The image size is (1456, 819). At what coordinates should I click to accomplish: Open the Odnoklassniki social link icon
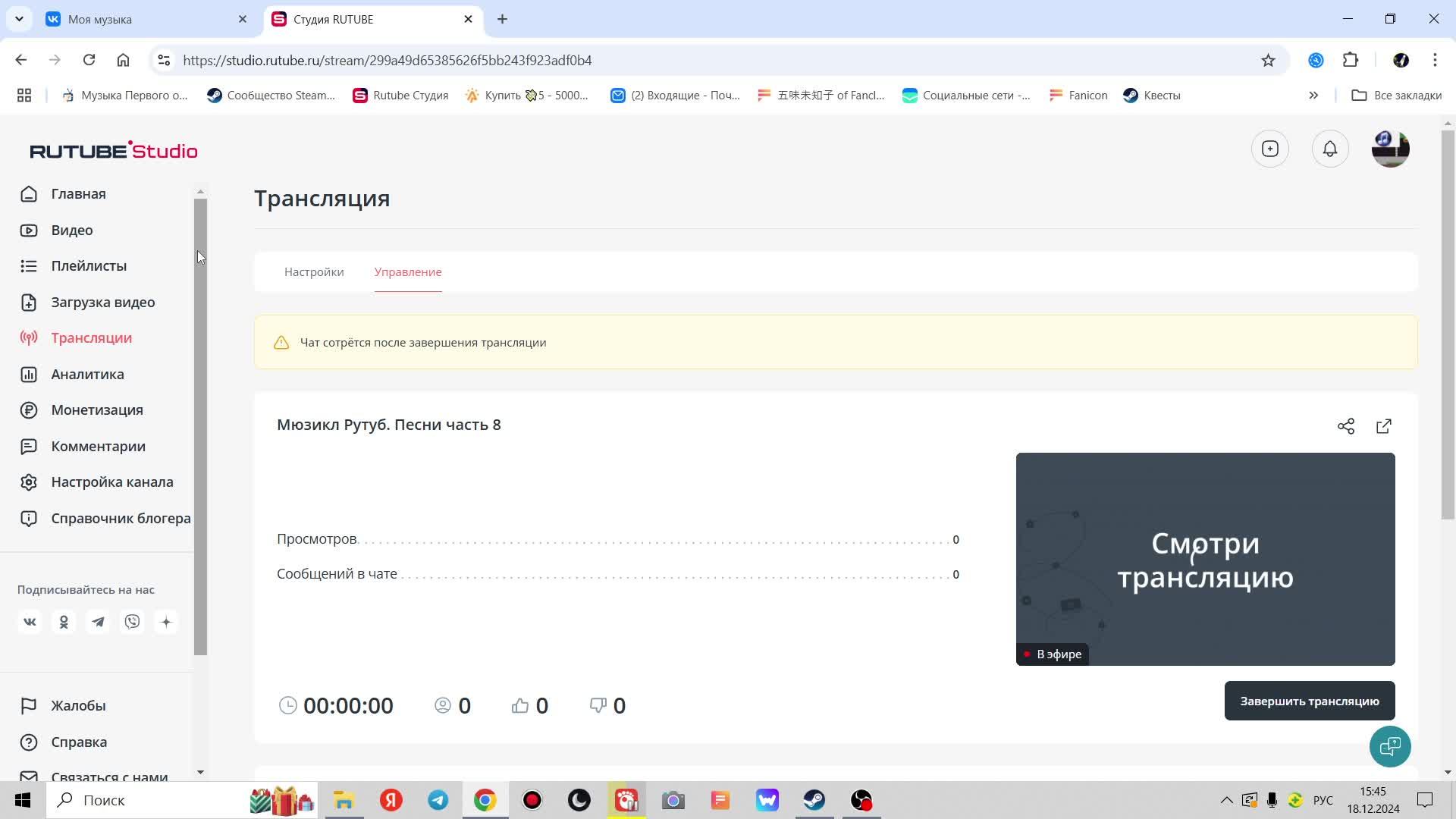[x=64, y=623]
